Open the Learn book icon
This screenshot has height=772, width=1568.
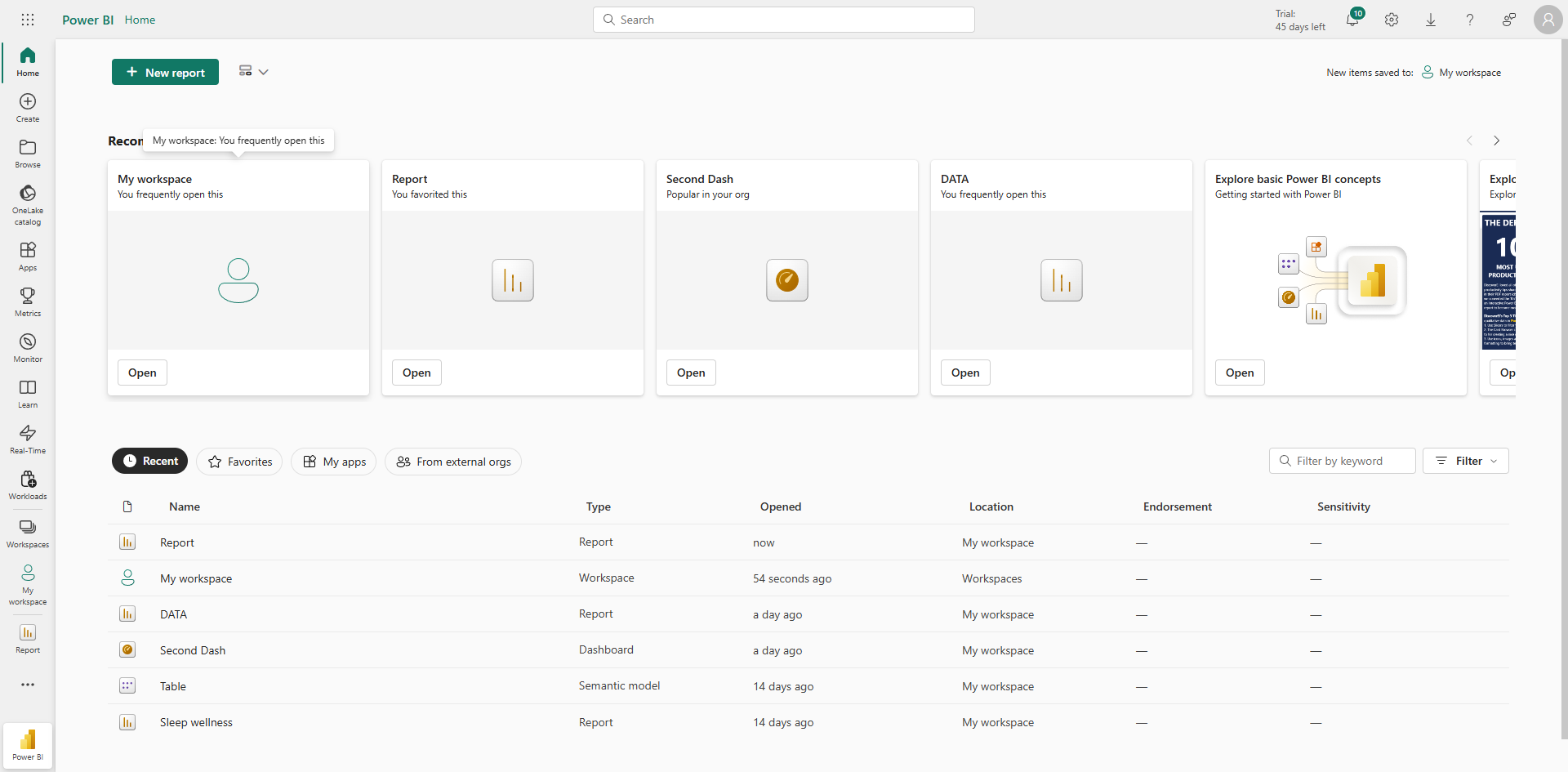click(x=28, y=394)
